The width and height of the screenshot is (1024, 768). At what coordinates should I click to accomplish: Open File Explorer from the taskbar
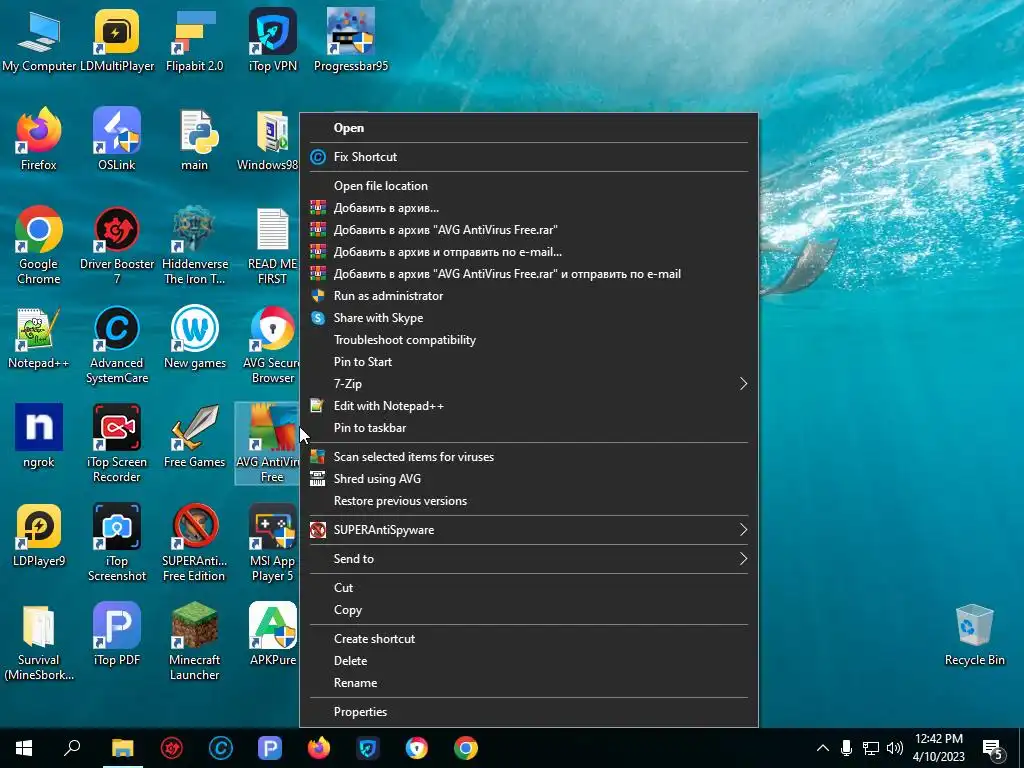(x=122, y=748)
